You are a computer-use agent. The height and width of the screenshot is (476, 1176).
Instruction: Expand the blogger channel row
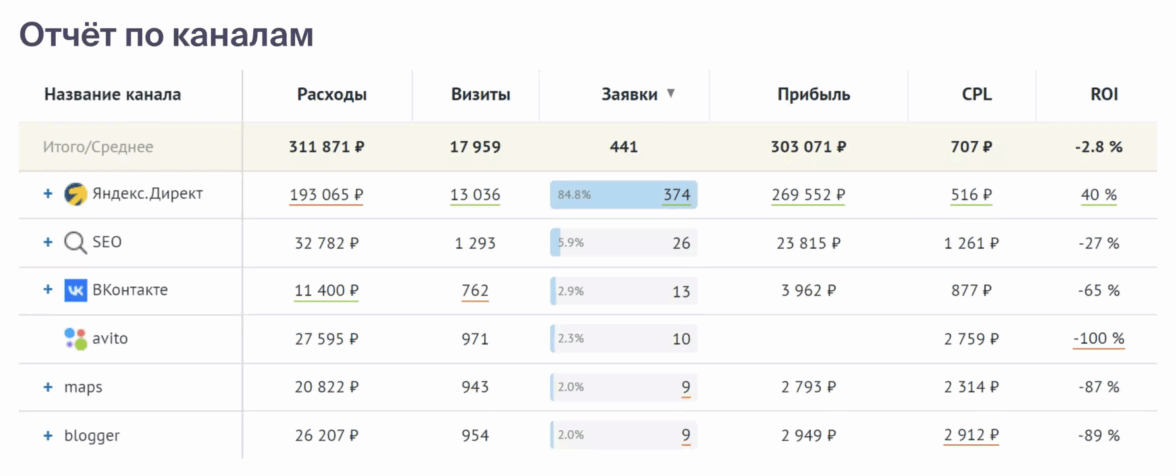(48, 436)
